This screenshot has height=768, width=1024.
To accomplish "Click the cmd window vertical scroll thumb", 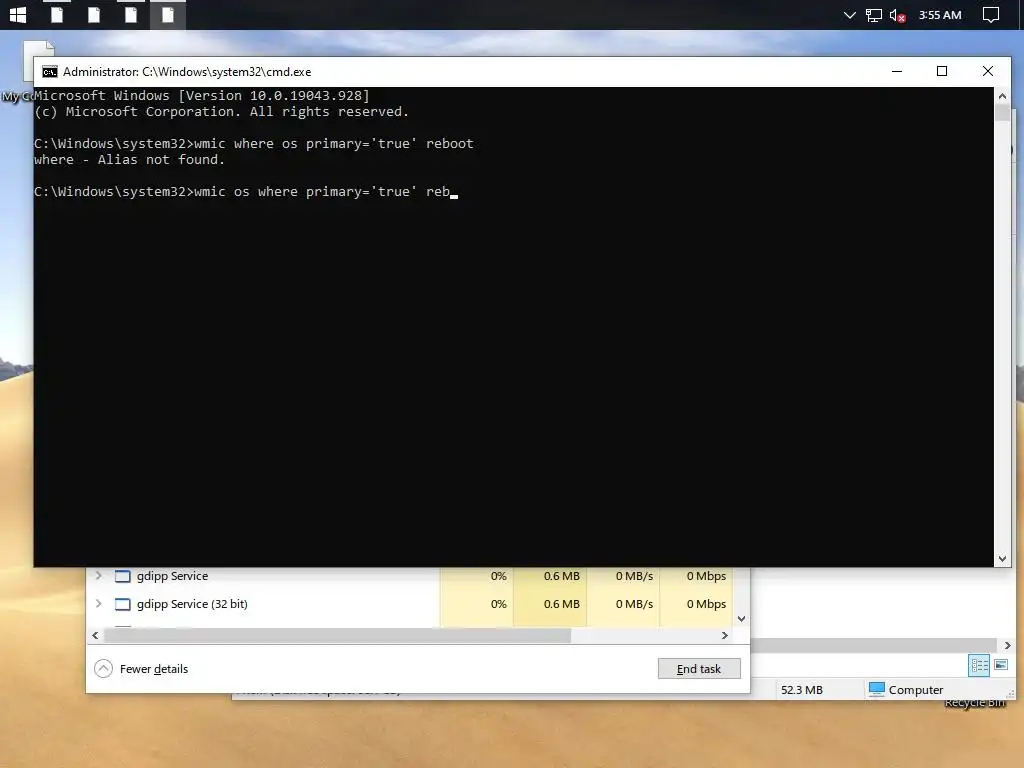I will (1002, 112).
